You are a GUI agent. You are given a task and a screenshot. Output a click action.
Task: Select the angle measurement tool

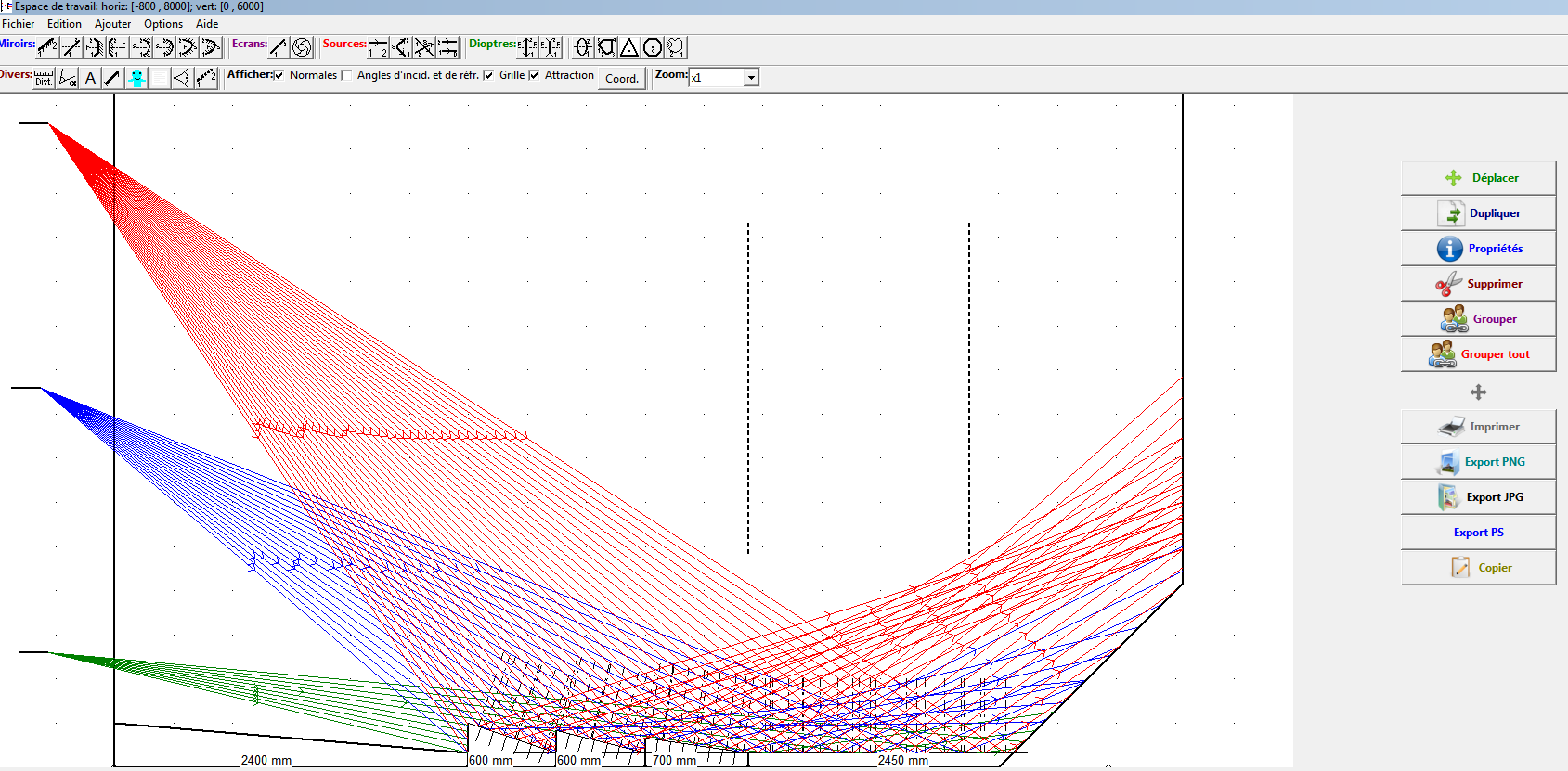(x=67, y=78)
